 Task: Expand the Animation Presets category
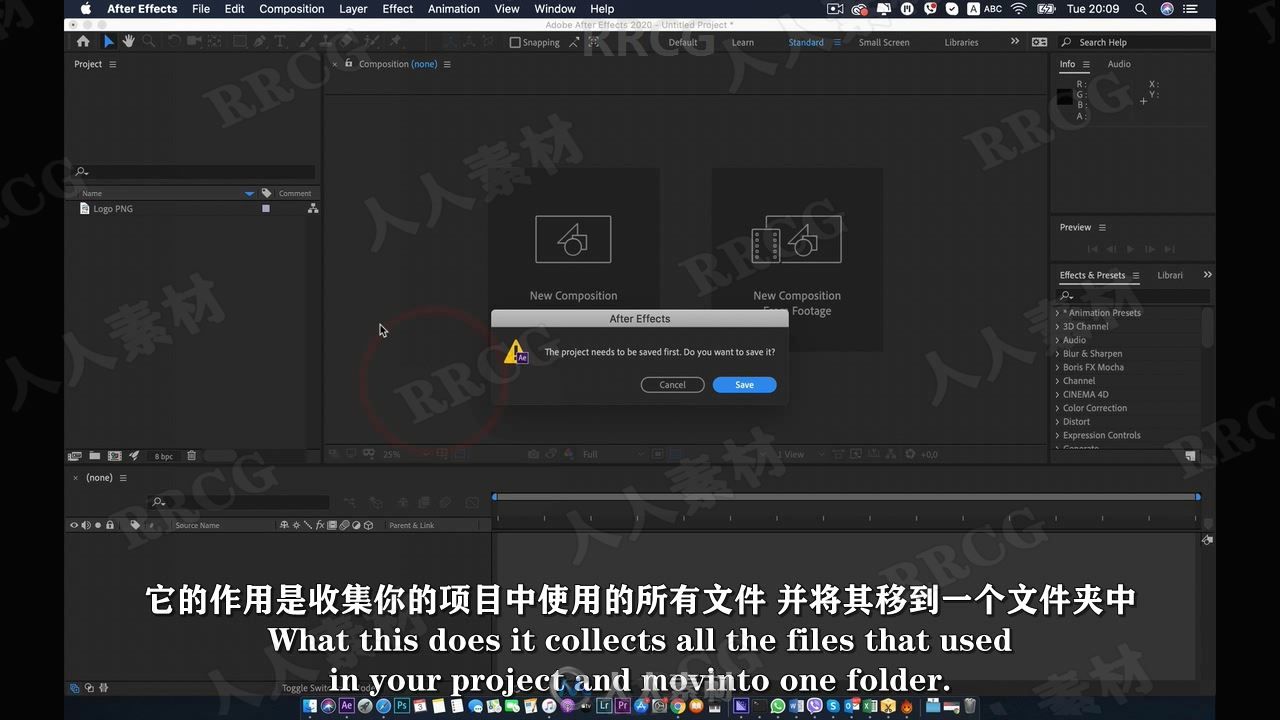point(1058,313)
